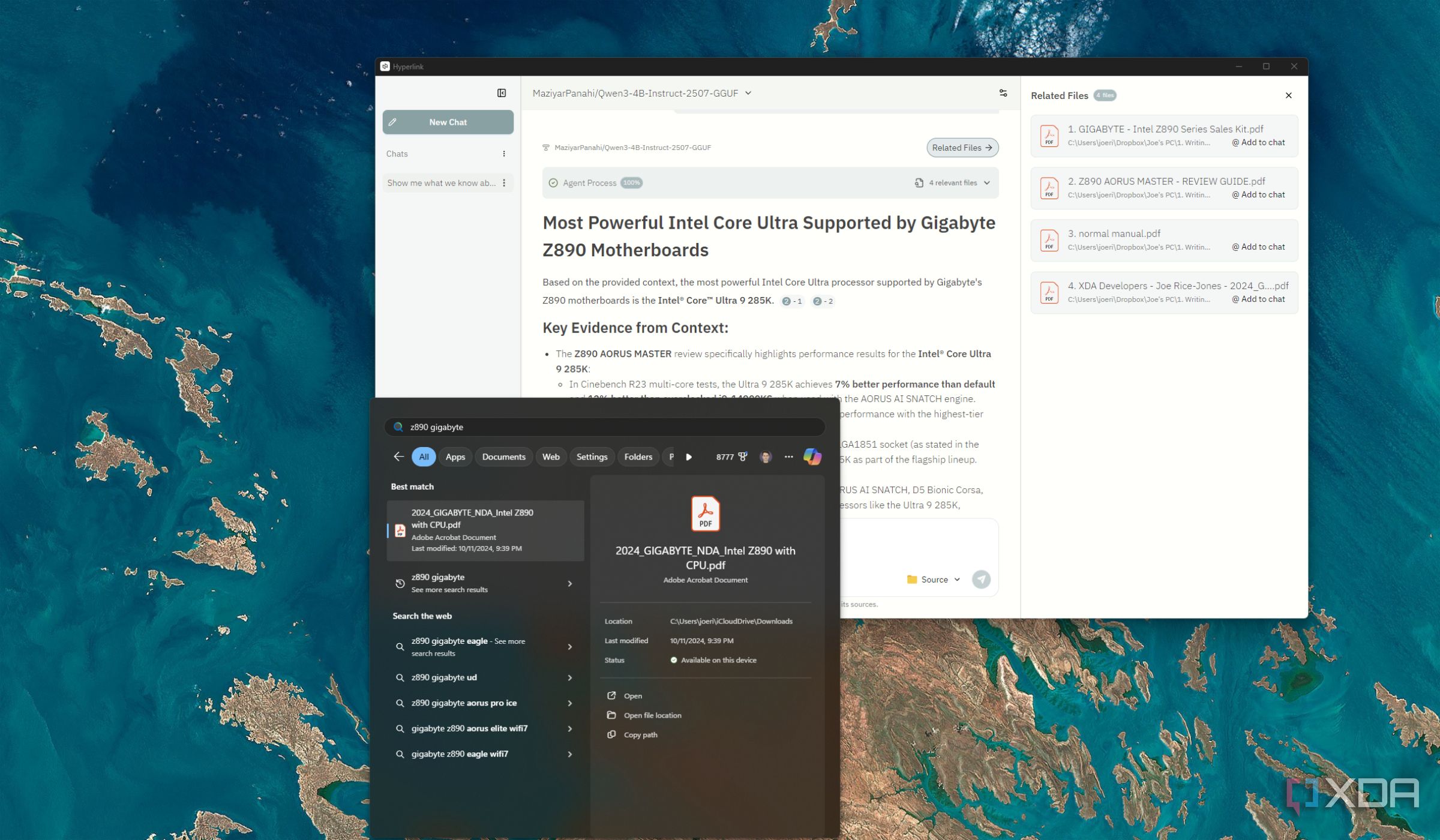
Task: Click the rewards trophy points icon
Action: (x=743, y=457)
